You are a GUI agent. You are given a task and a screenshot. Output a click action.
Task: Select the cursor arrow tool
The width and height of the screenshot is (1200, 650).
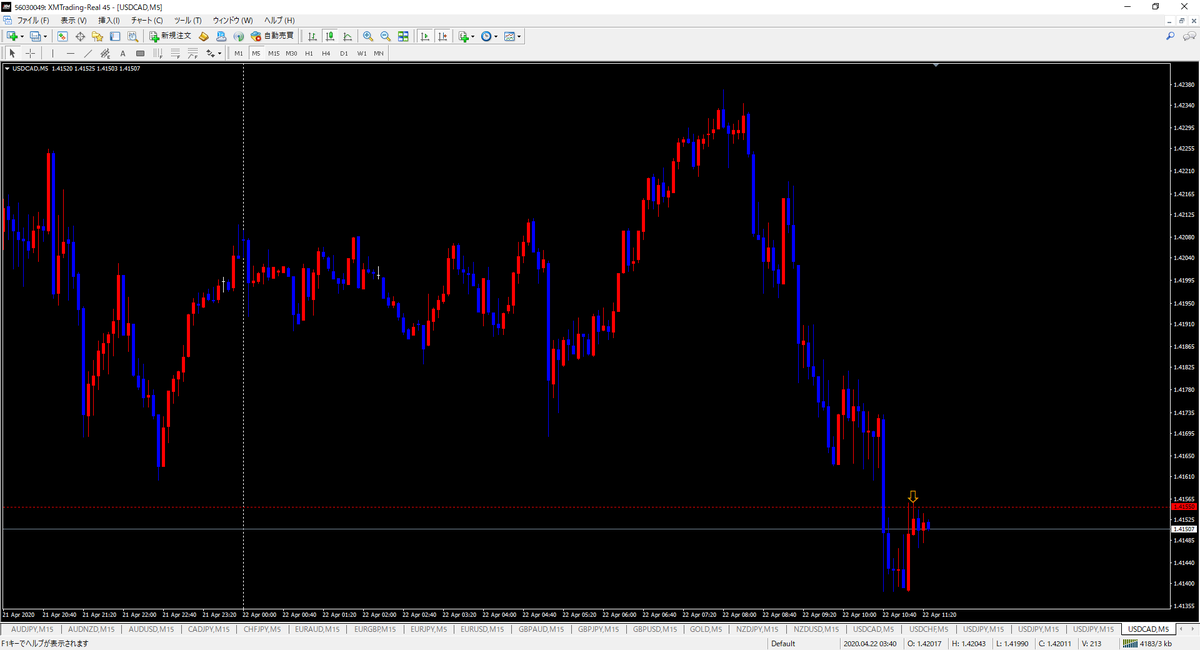click(12, 53)
